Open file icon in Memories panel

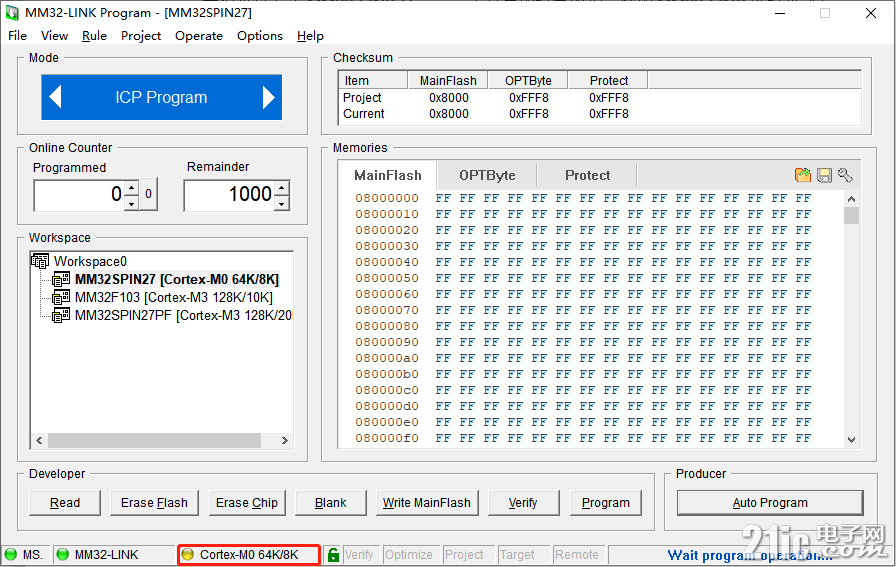pos(803,175)
